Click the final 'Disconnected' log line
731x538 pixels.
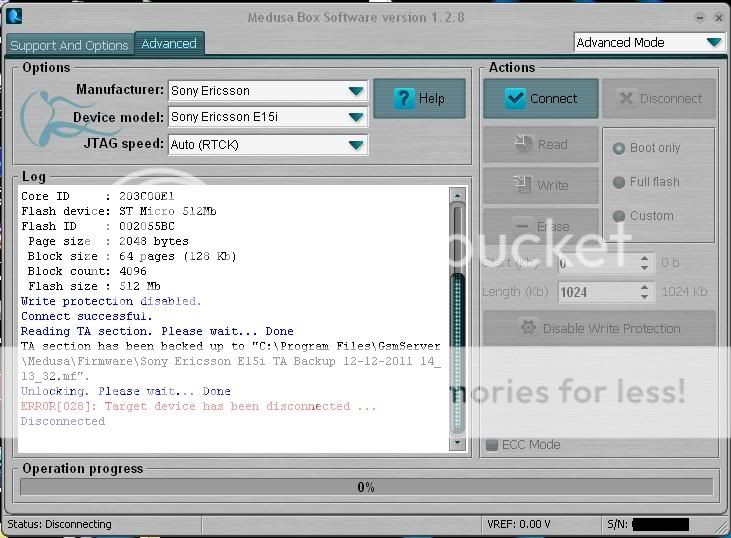click(63, 421)
